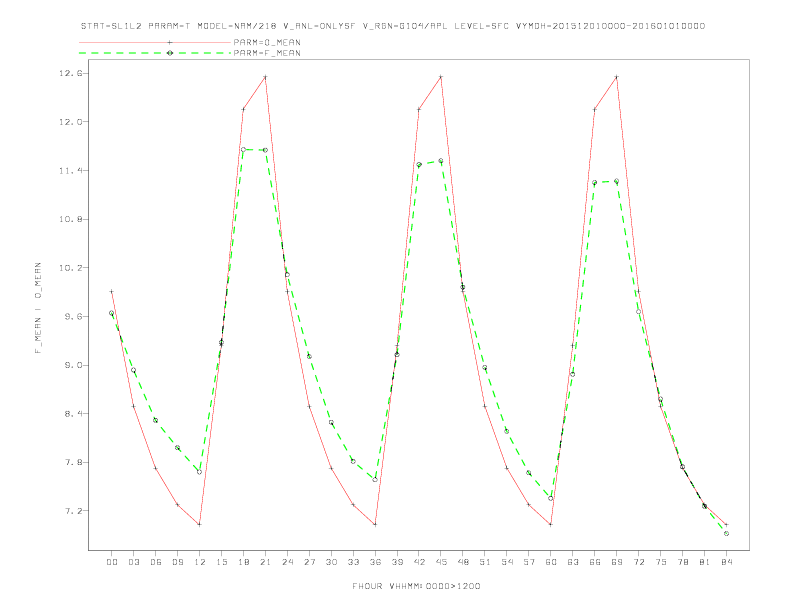Click the 30 forecast hour tick label
The width and height of the screenshot is (792, 612).
click(331, 562)
